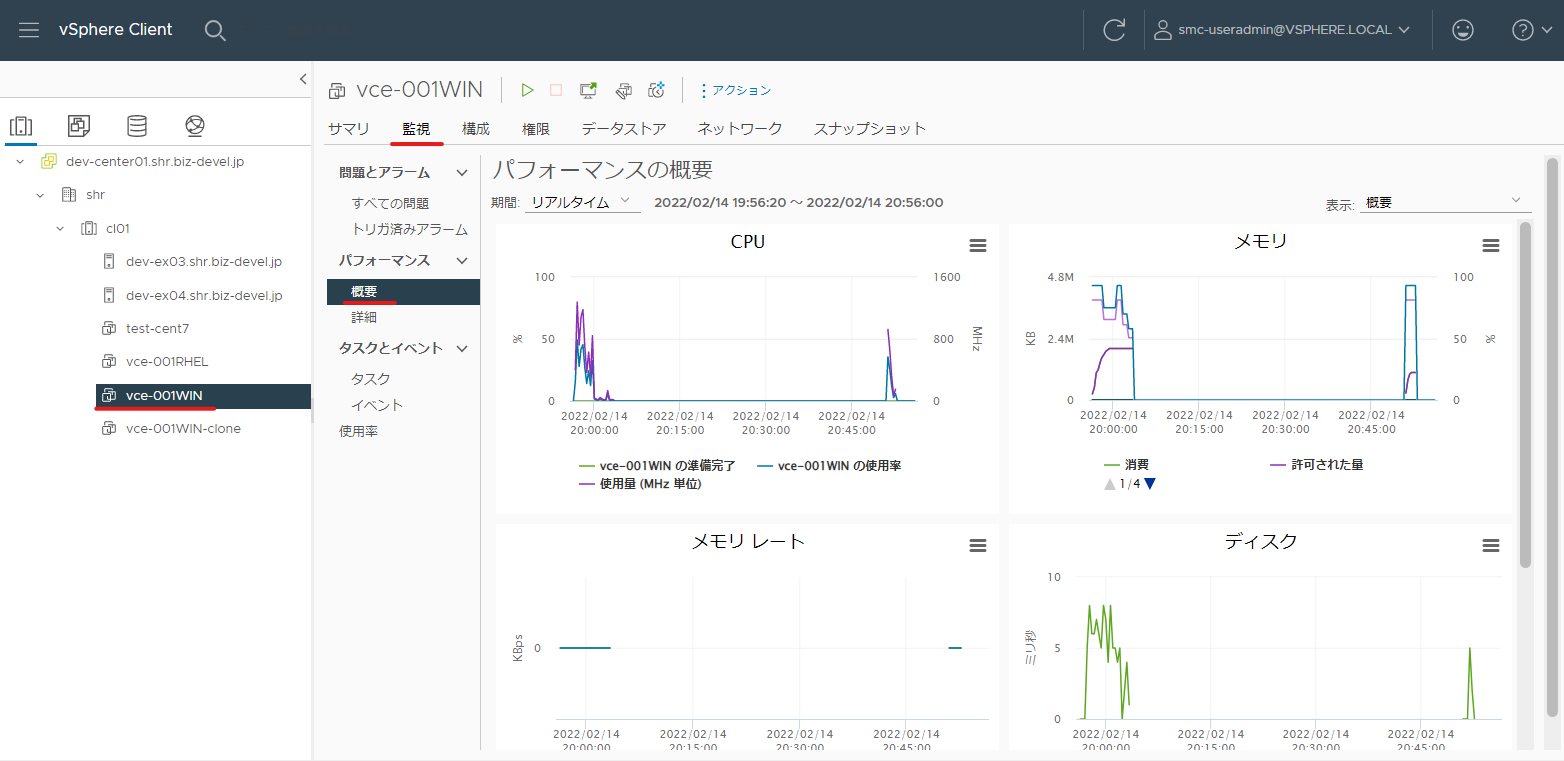
Task: Switch to the スナップショット tab
Action: (x=870, y=128)
